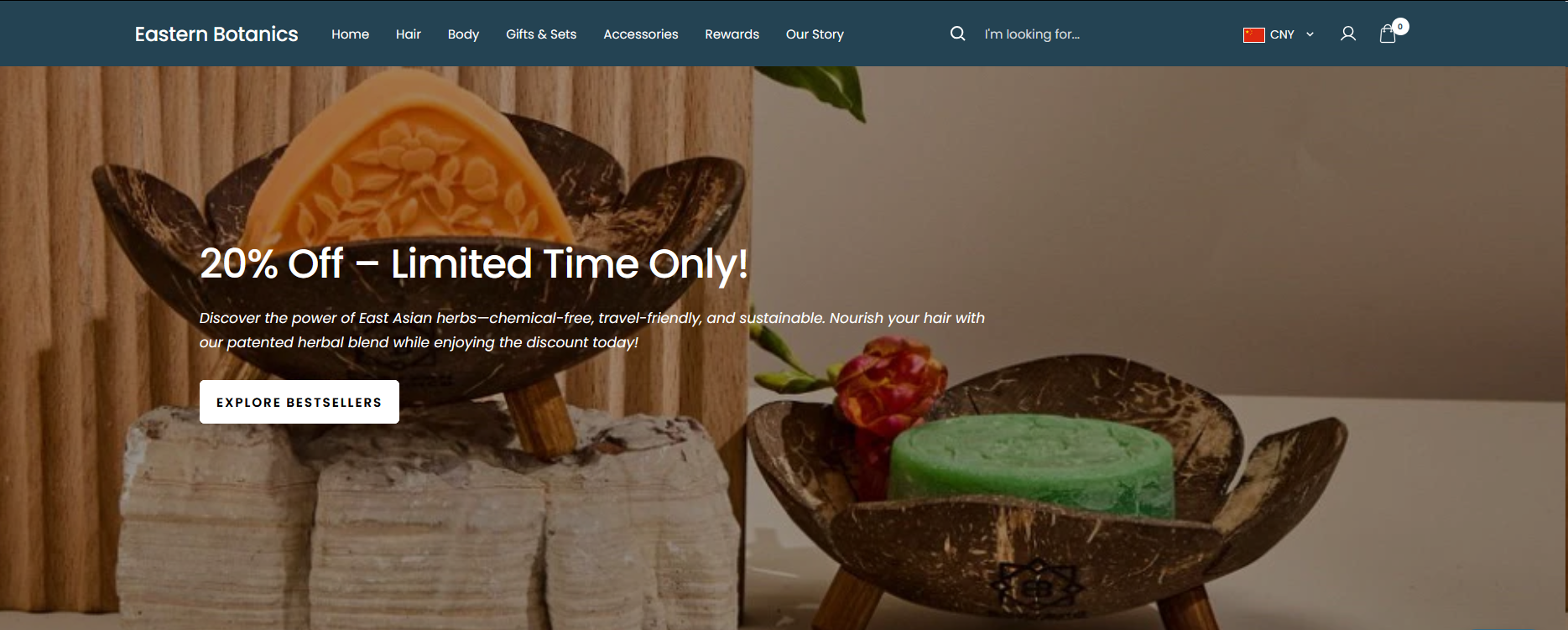Image resolution: width=1568 pixels, height=630 pixels.
Task: Visit the Our Story page
Action: click(x=815, y=34)
